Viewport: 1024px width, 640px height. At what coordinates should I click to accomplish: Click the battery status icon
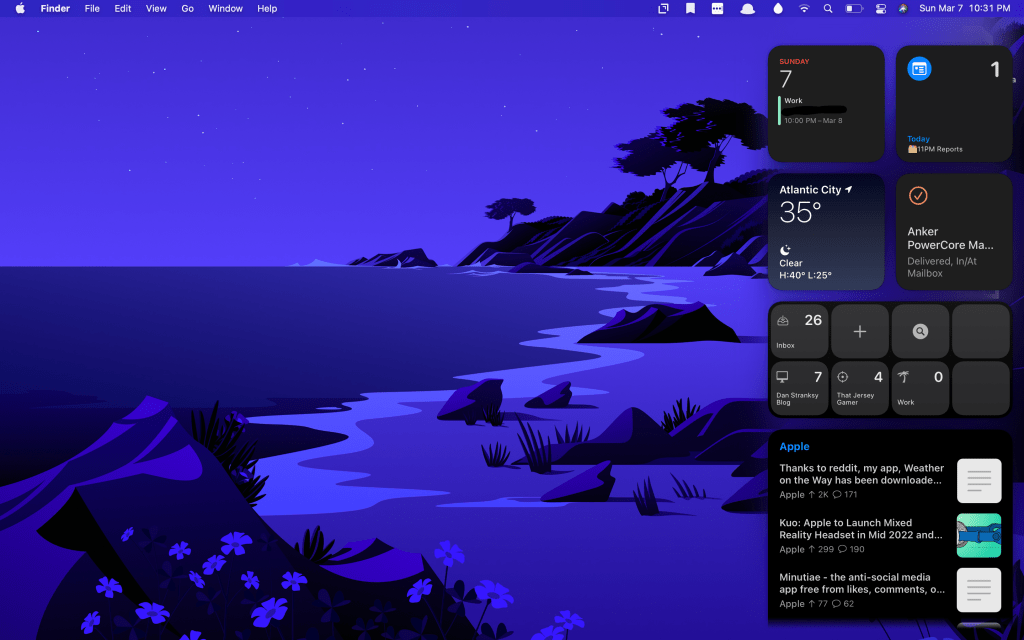click(853, 8)
